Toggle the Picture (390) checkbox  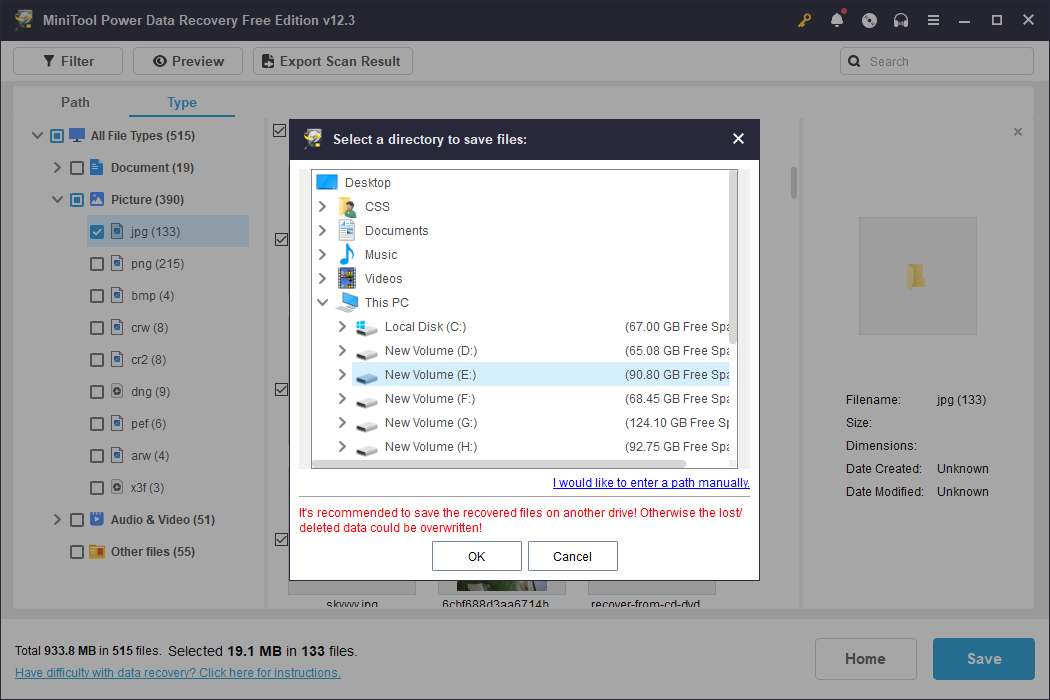(77, 200)
